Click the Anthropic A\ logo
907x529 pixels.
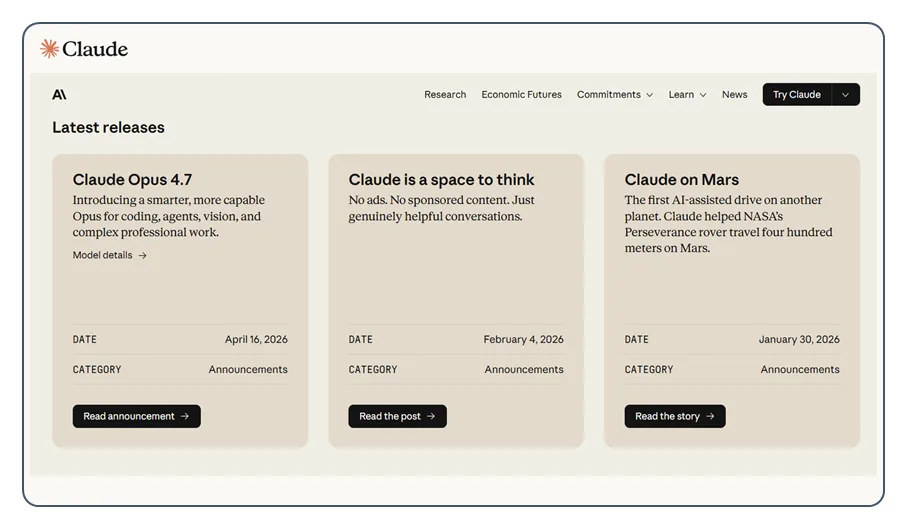point(59,94)
